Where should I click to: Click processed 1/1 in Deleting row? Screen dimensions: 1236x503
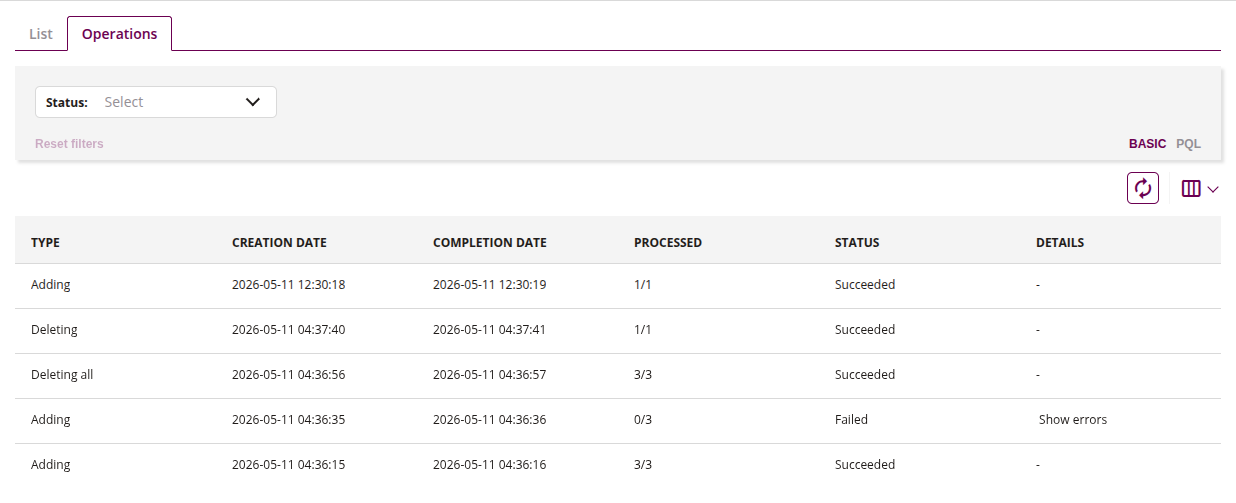[643, 330]
